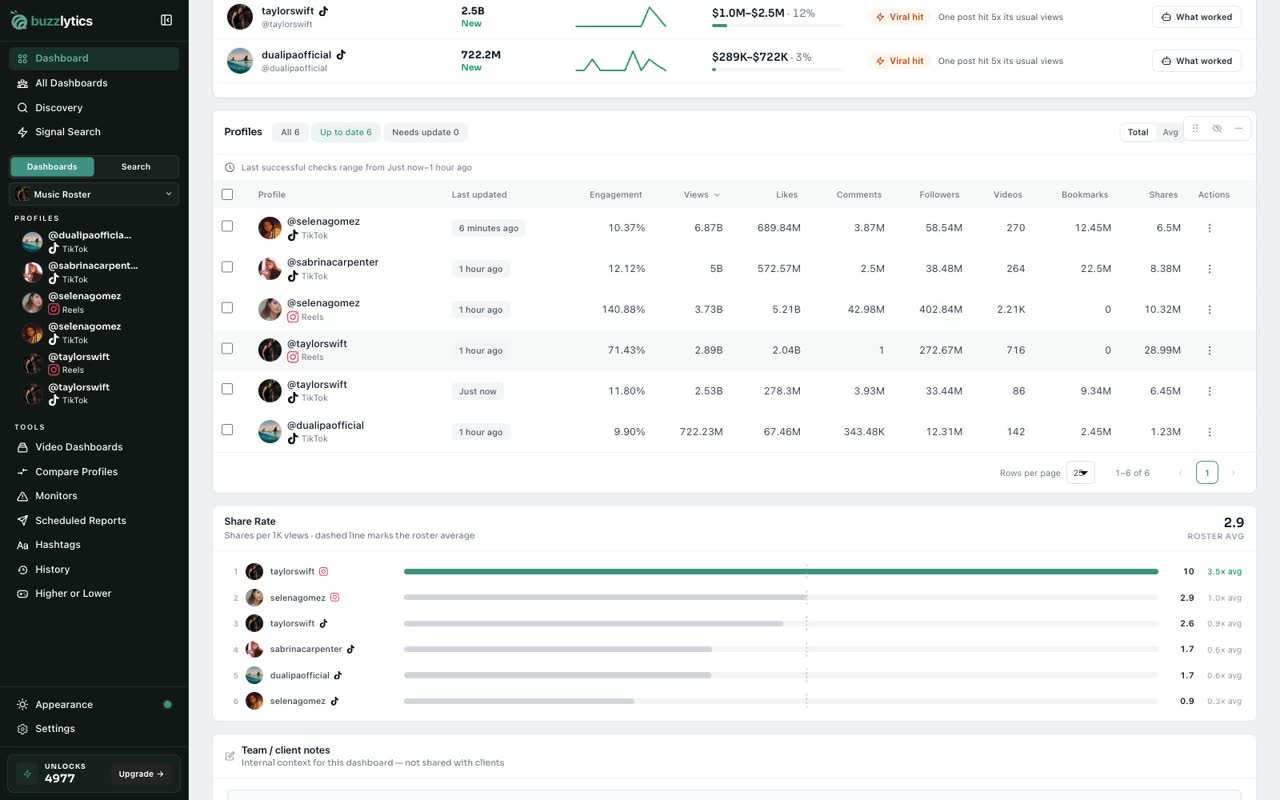
Task: Check the @dualipaofficial row checkbox
Action: point(227,430)
